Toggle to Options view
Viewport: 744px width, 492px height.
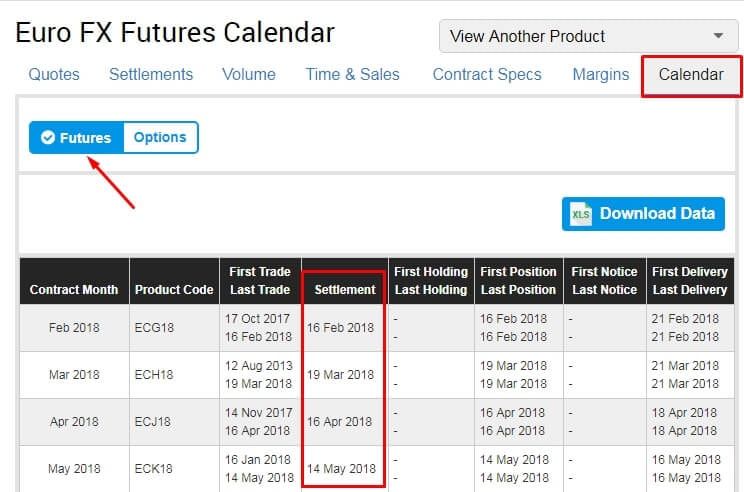pos(160,138)
